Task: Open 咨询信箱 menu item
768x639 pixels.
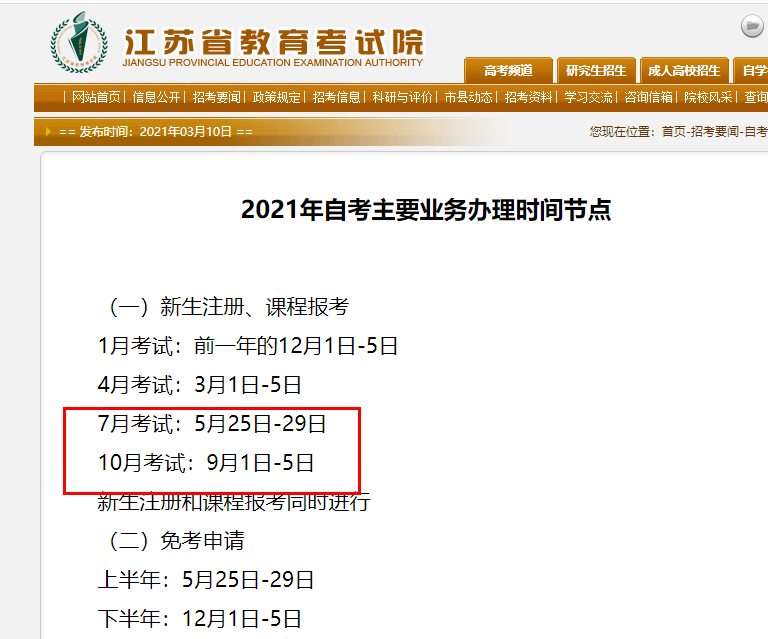Action: tap(648, 97)
